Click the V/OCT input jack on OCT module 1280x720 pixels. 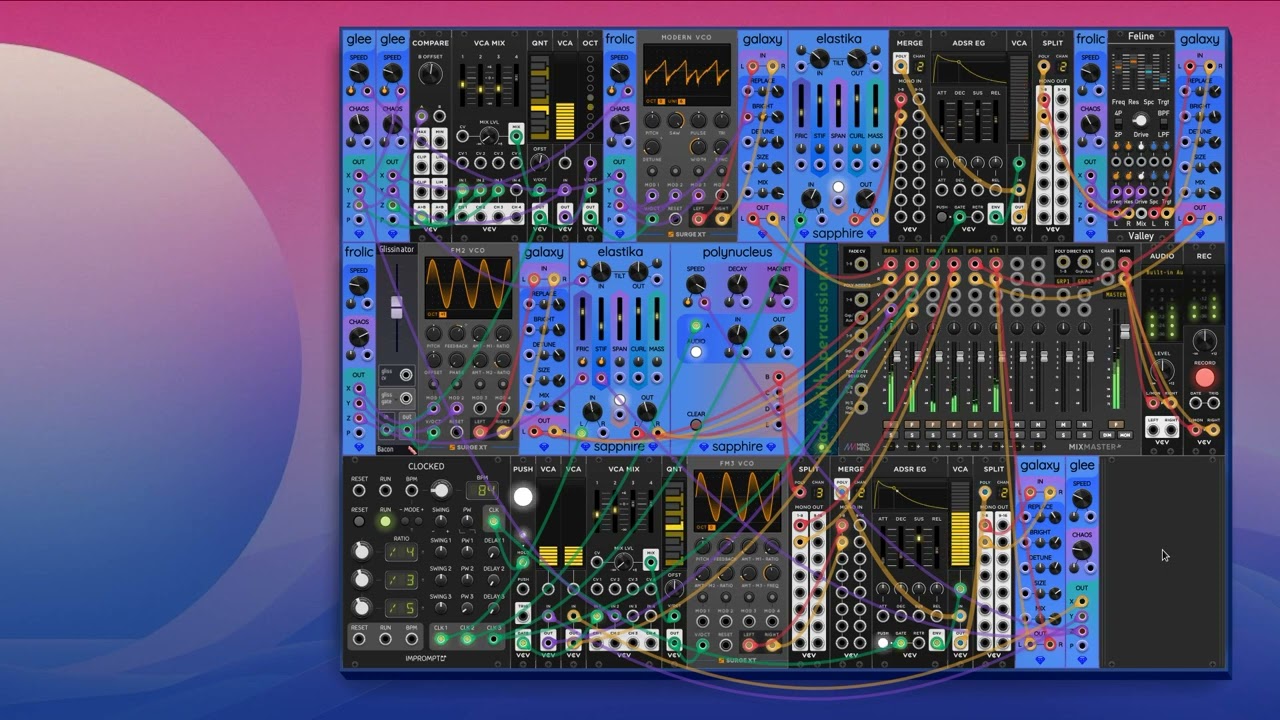click(x=590, y=190)
